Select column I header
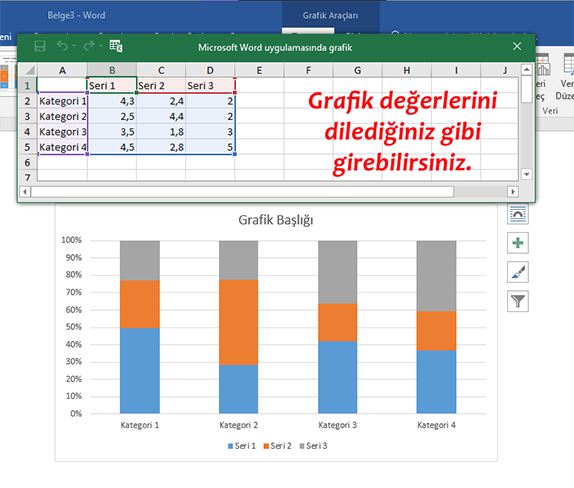 click(x=456, y=70)
